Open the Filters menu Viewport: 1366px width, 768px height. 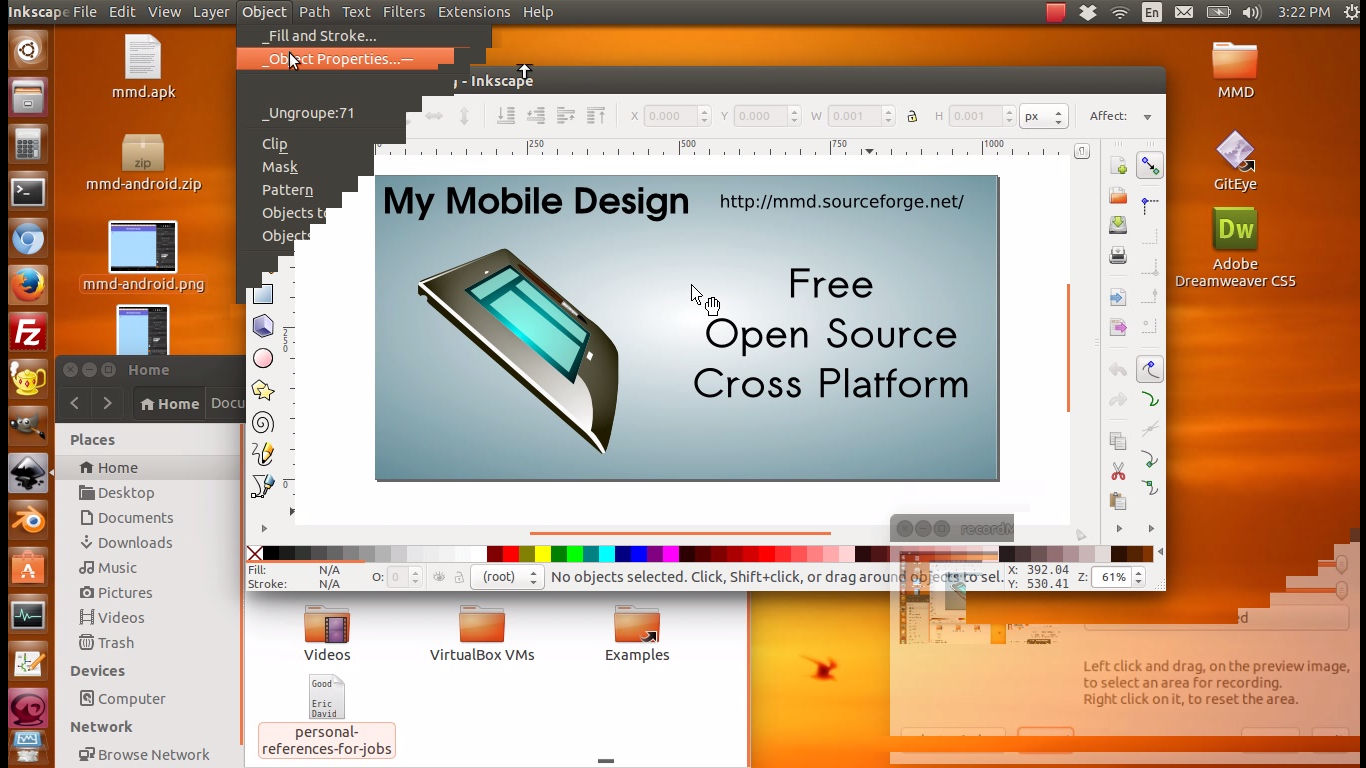[x=404, y=12]
